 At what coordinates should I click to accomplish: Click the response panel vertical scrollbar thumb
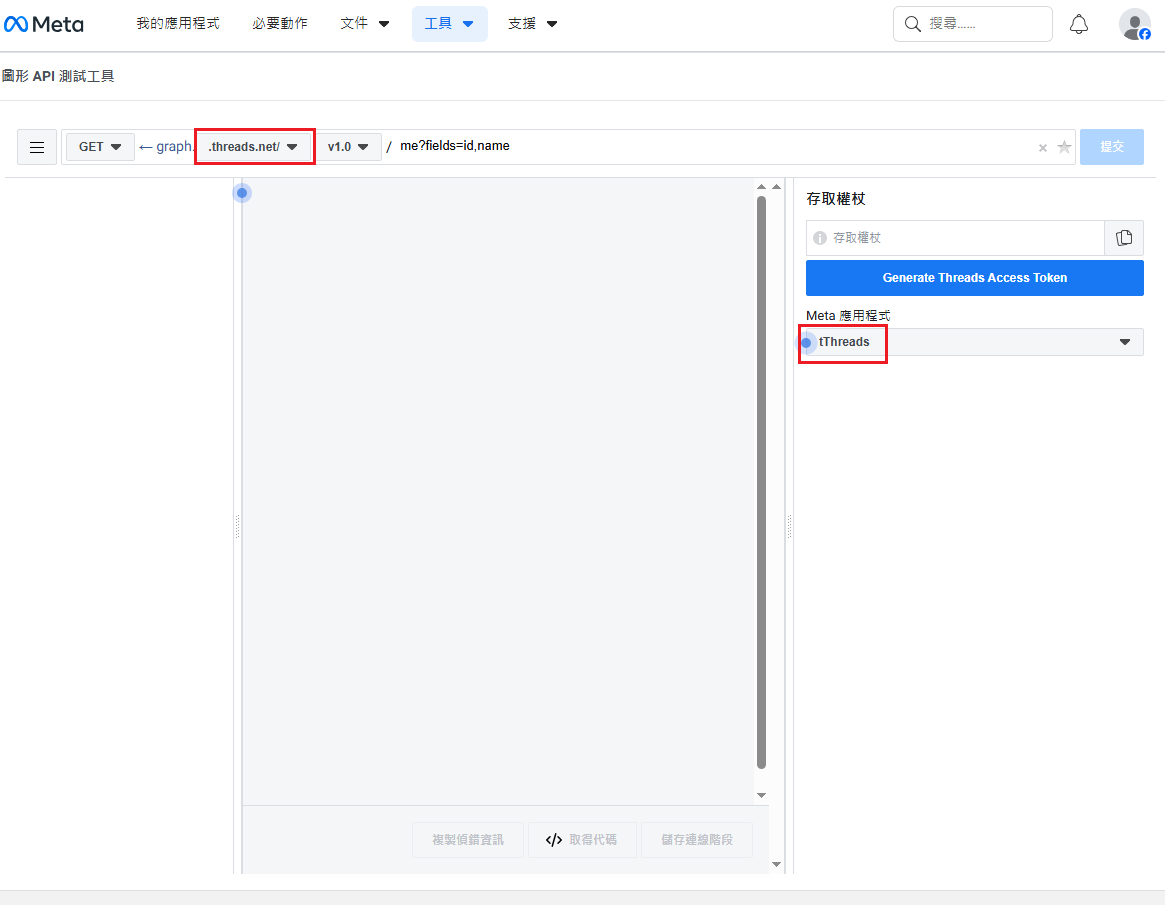(x=761, y=483)
